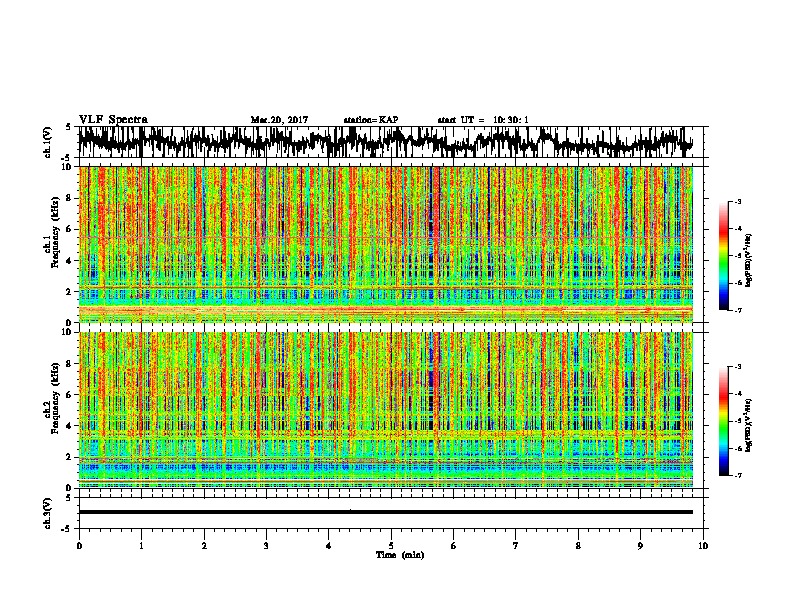
Task: Click the time axis tick label '0'
Action: [x=79, y=546]
